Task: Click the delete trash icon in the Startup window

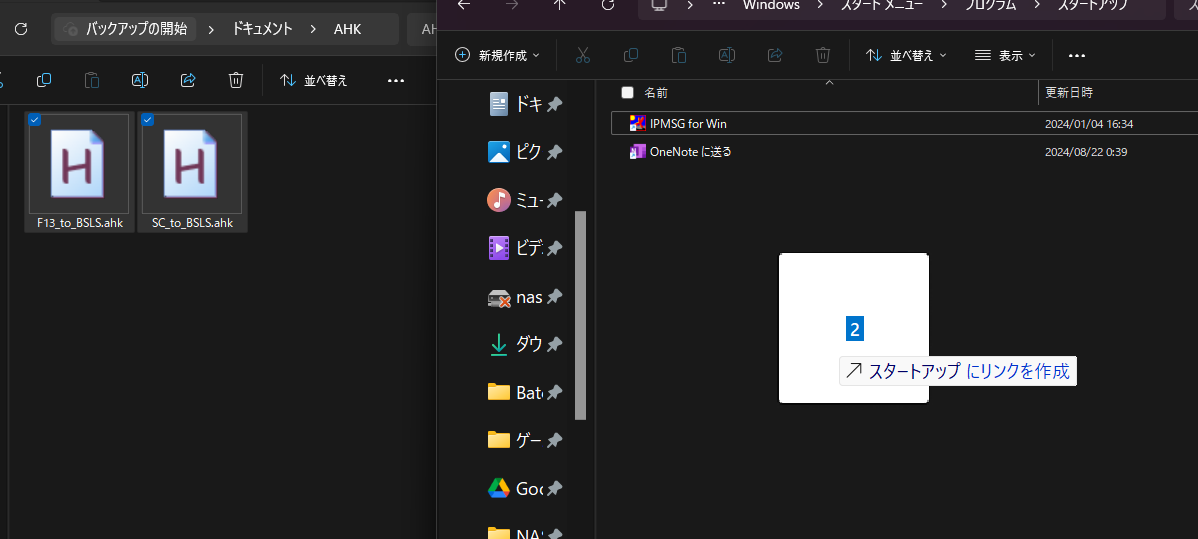Action: tap(823, 55)
